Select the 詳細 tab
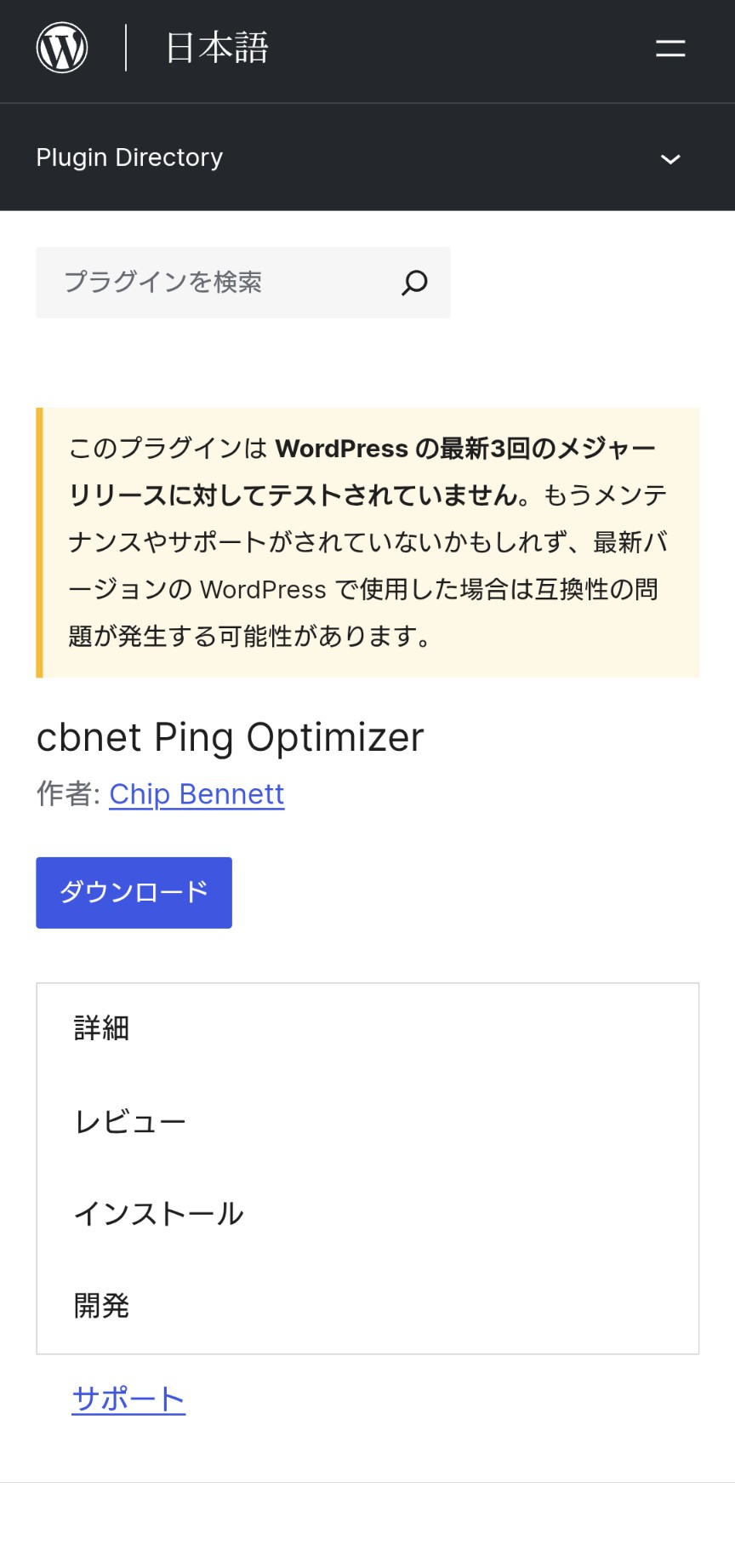The width and height of the screenshot is (735, 1568). (101, 1028)
